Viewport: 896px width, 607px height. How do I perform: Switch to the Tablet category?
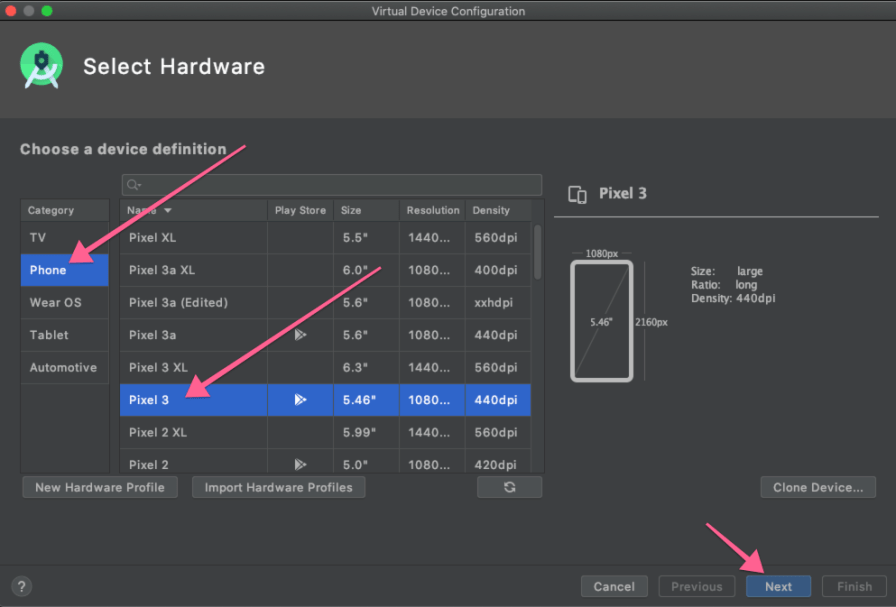(49, 335)
